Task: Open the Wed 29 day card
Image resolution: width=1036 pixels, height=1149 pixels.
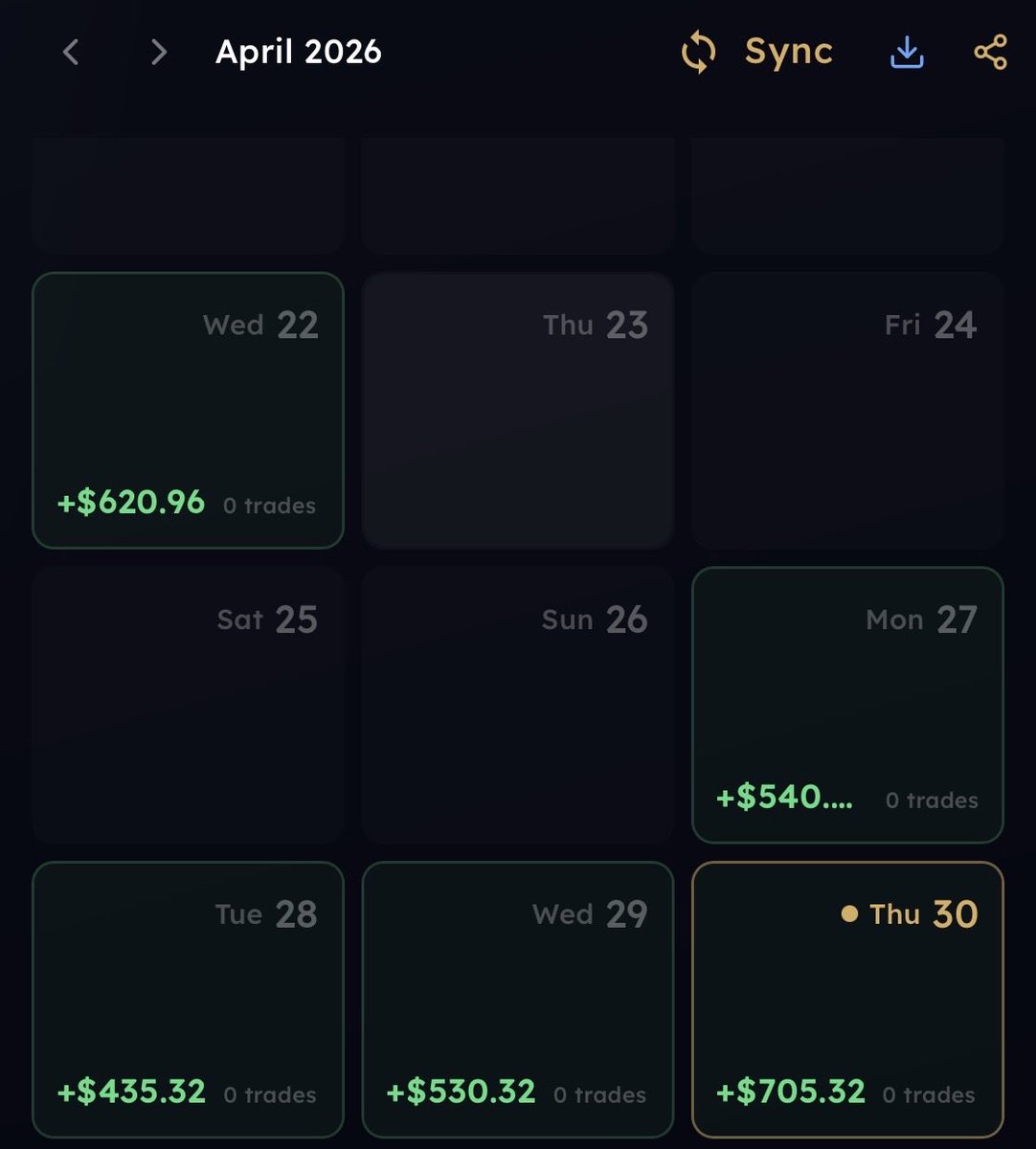Action: (x=518, y=1000)
